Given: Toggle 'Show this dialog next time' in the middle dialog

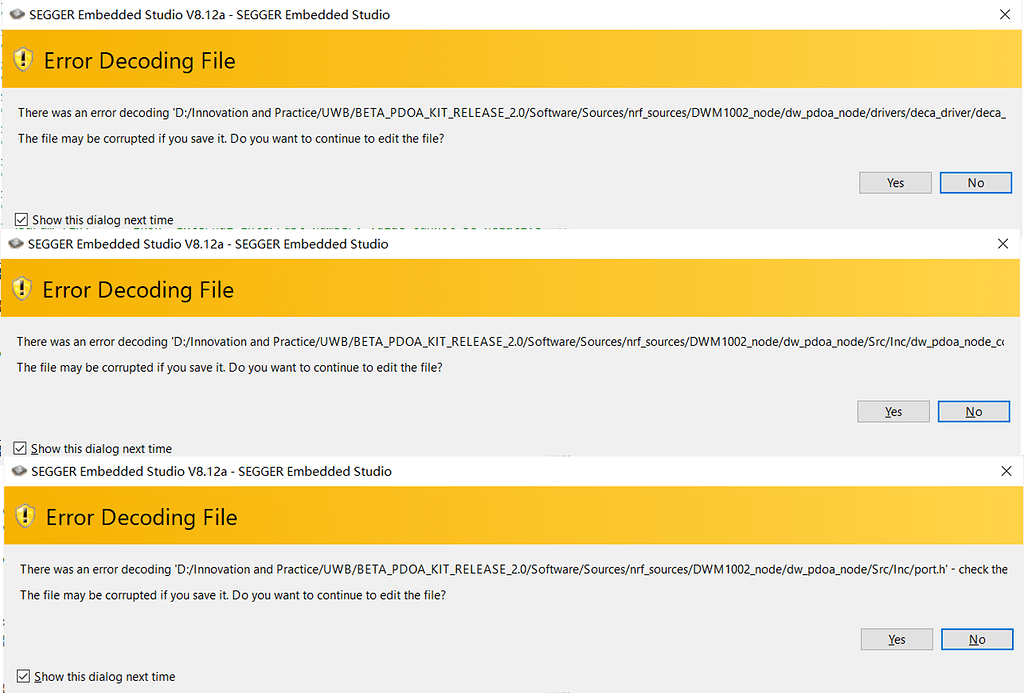Looking at the screenshot, I should (21, 449).
